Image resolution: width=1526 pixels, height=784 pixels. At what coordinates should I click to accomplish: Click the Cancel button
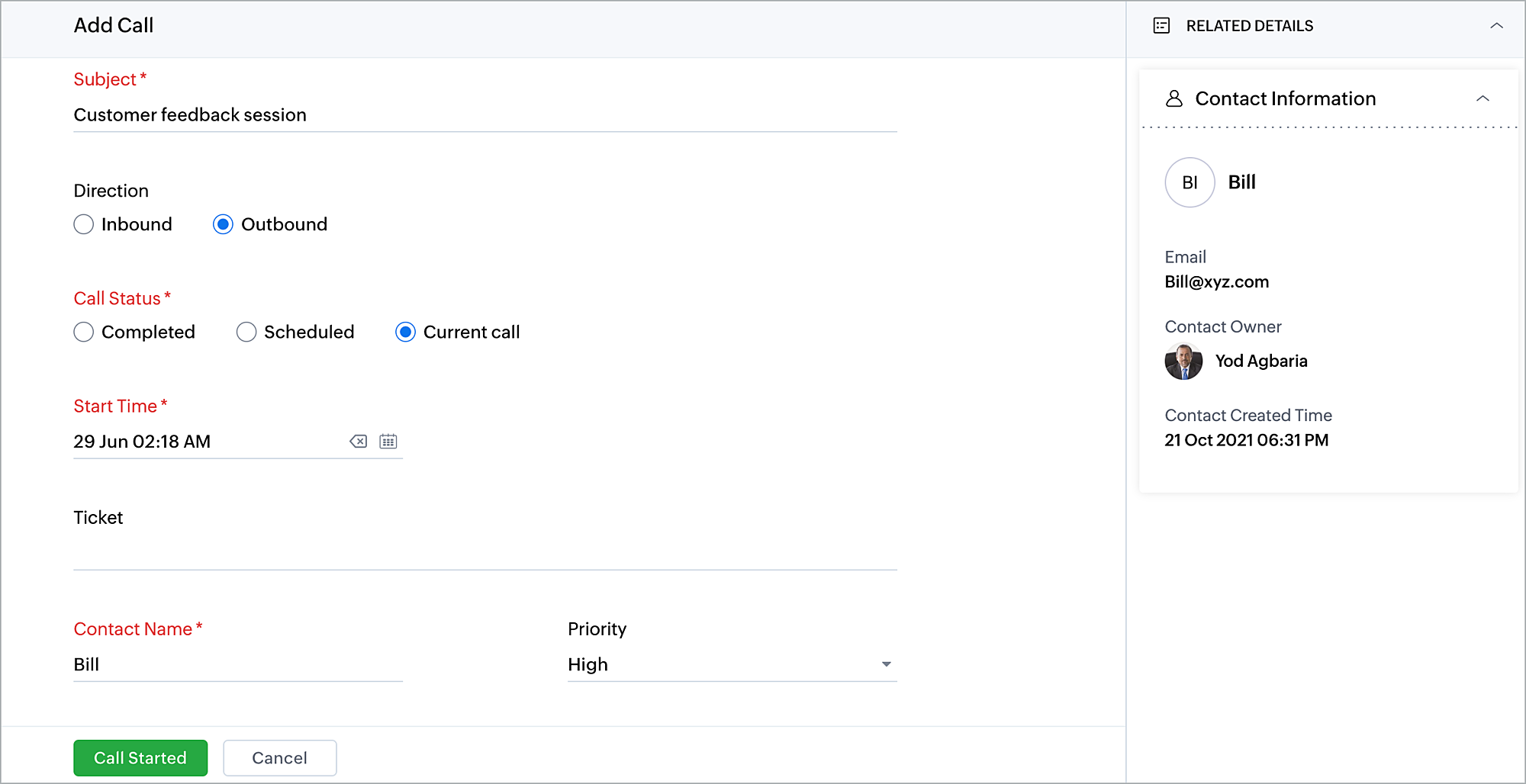[279, 758]
